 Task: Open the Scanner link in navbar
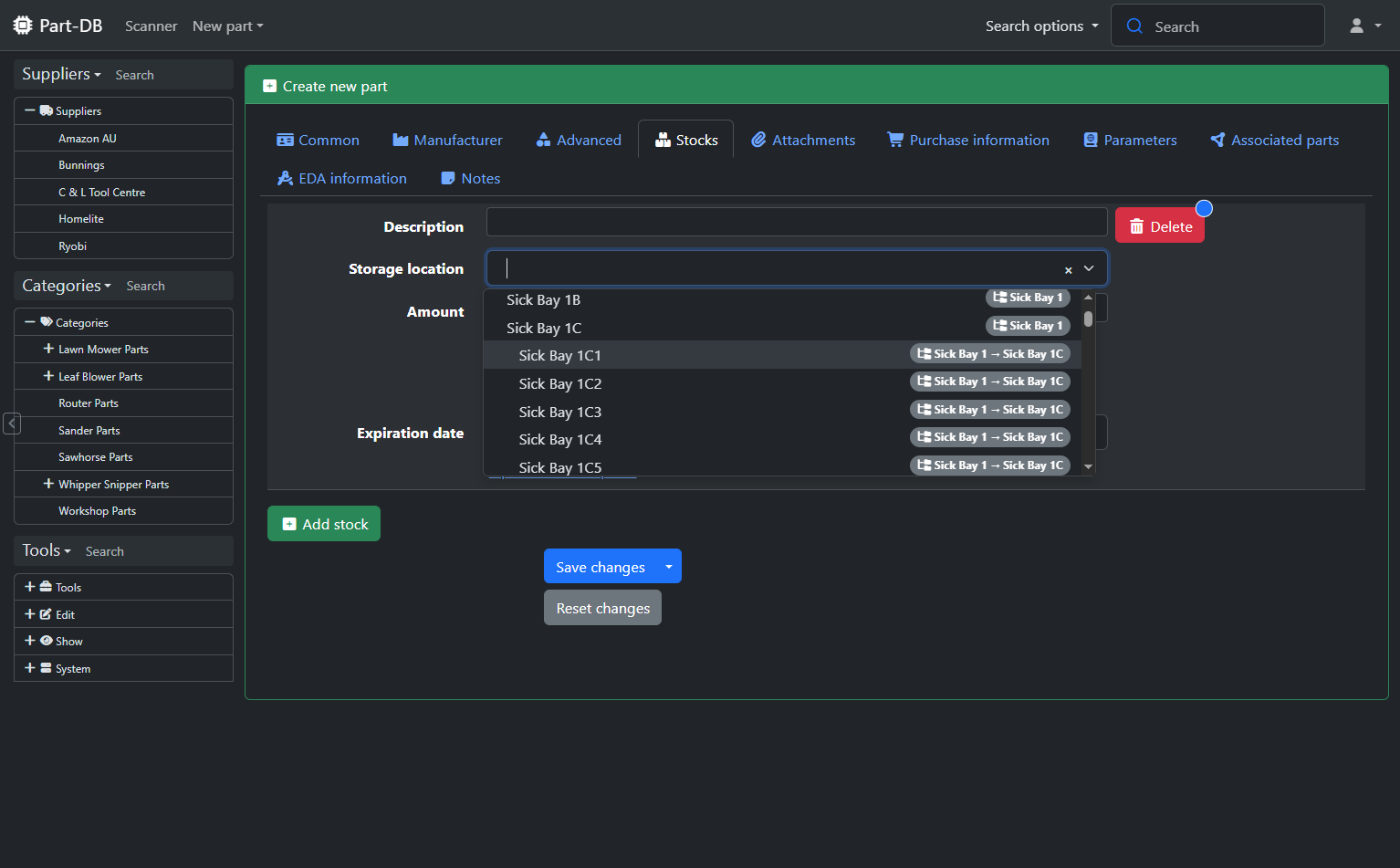point(151,26)
